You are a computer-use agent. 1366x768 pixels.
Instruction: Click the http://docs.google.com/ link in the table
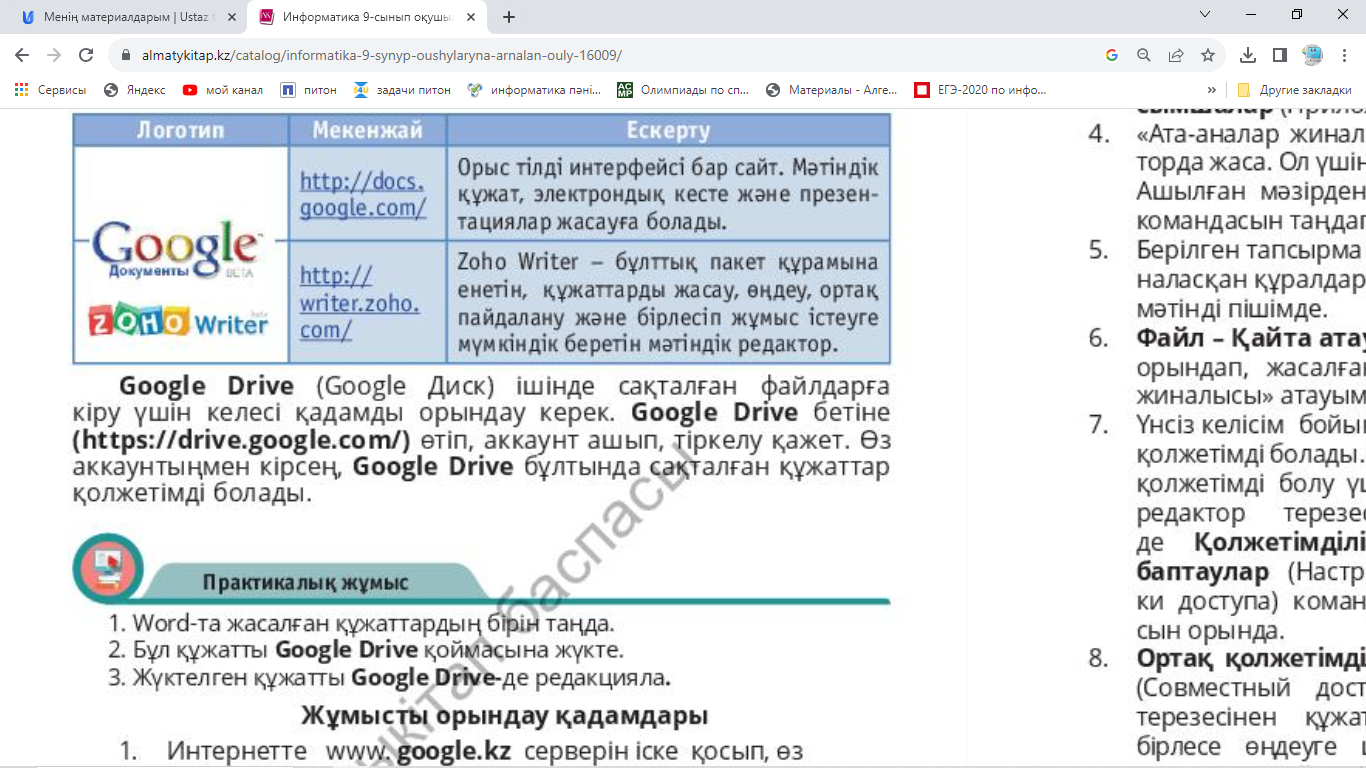coord(364,195)
